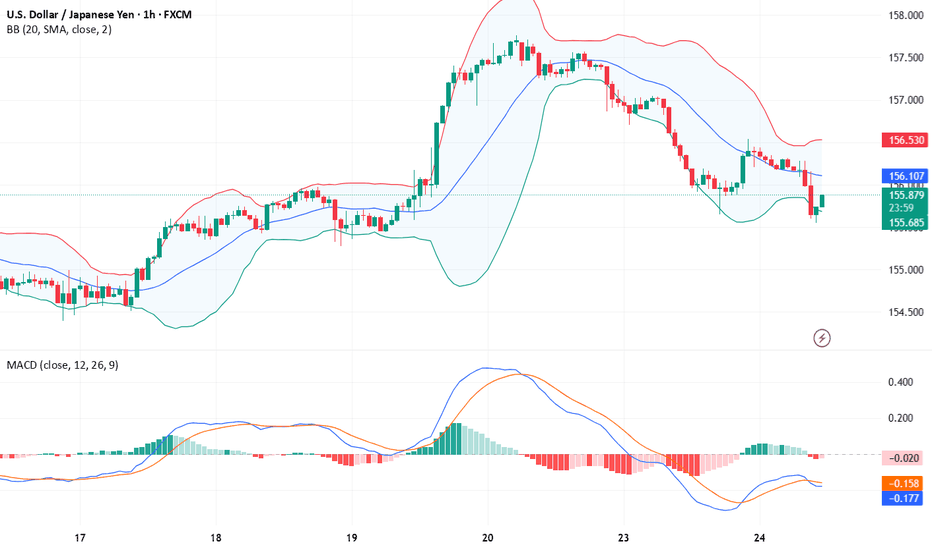Viewport: 932px width, 550px height.
Task: Click the orange -0.158 signal value label
Action: 905,483
